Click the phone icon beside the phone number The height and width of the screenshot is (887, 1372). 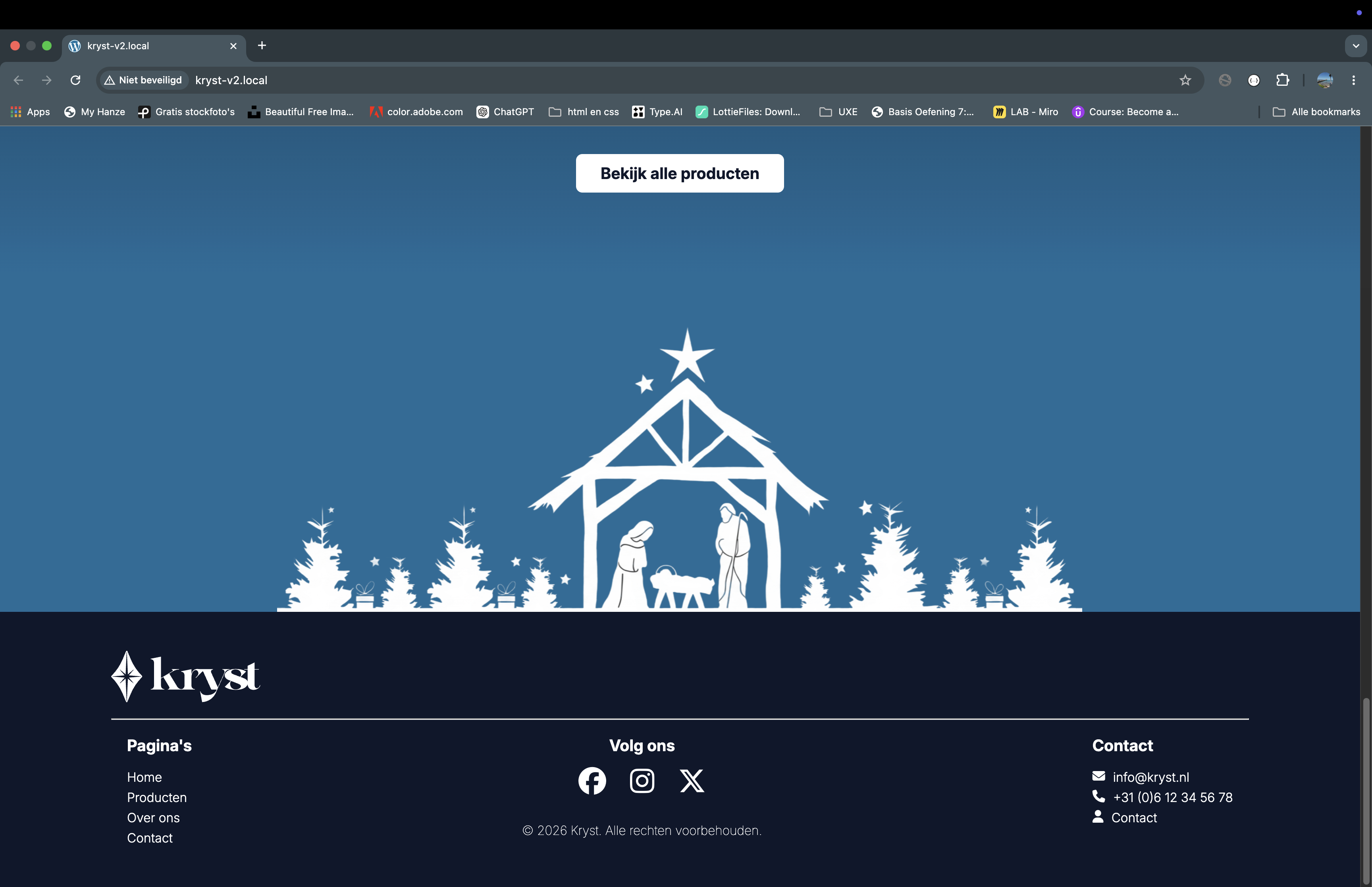[x=1098, y=796]
